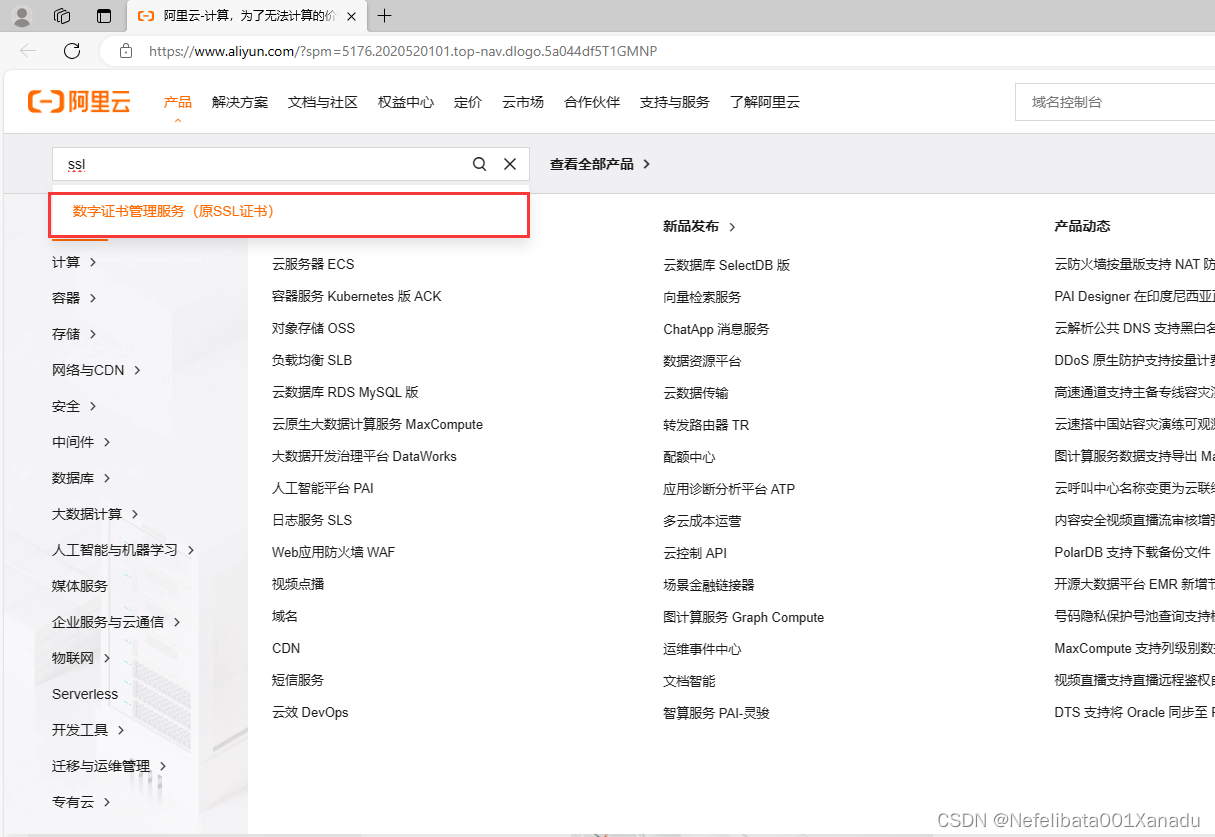The image size is (1215, 837).
Task: Expand the 开发工具 category
Action: [x=88, y=730]
